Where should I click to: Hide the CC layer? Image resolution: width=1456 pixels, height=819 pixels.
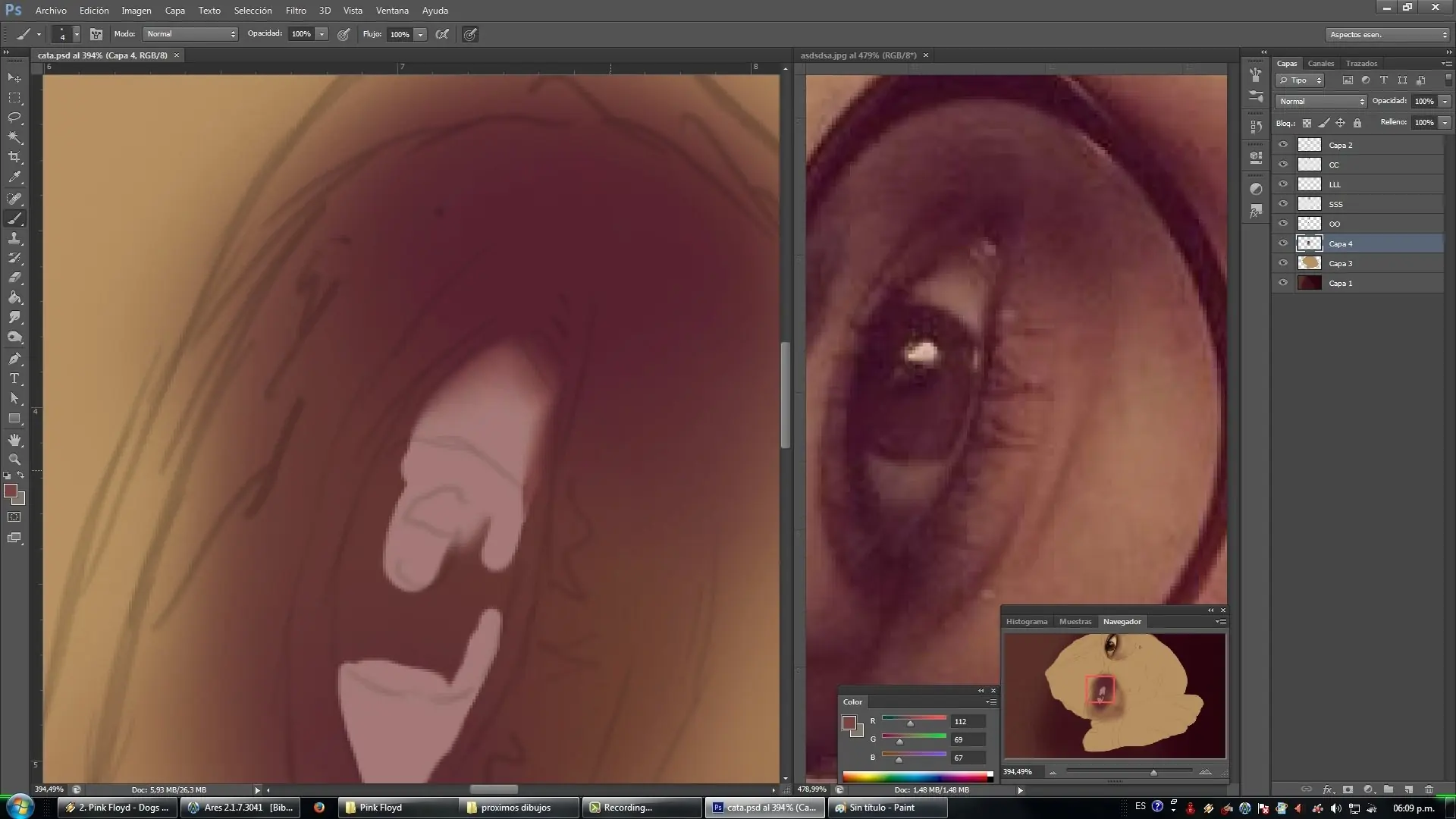[1283, 165]
